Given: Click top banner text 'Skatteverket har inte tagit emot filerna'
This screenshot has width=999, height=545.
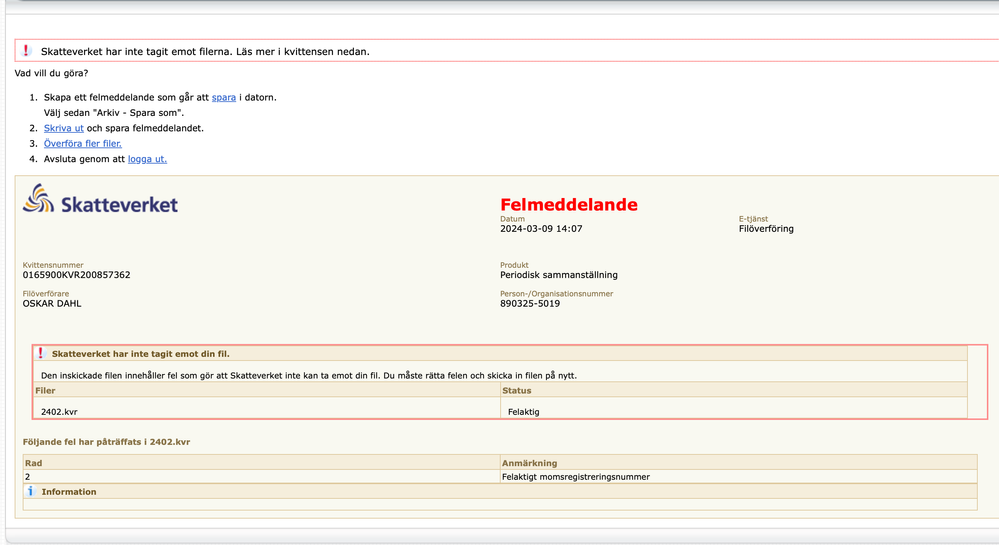Looking at the screenshot, I should pyautogui.click(x=205, y=52).
